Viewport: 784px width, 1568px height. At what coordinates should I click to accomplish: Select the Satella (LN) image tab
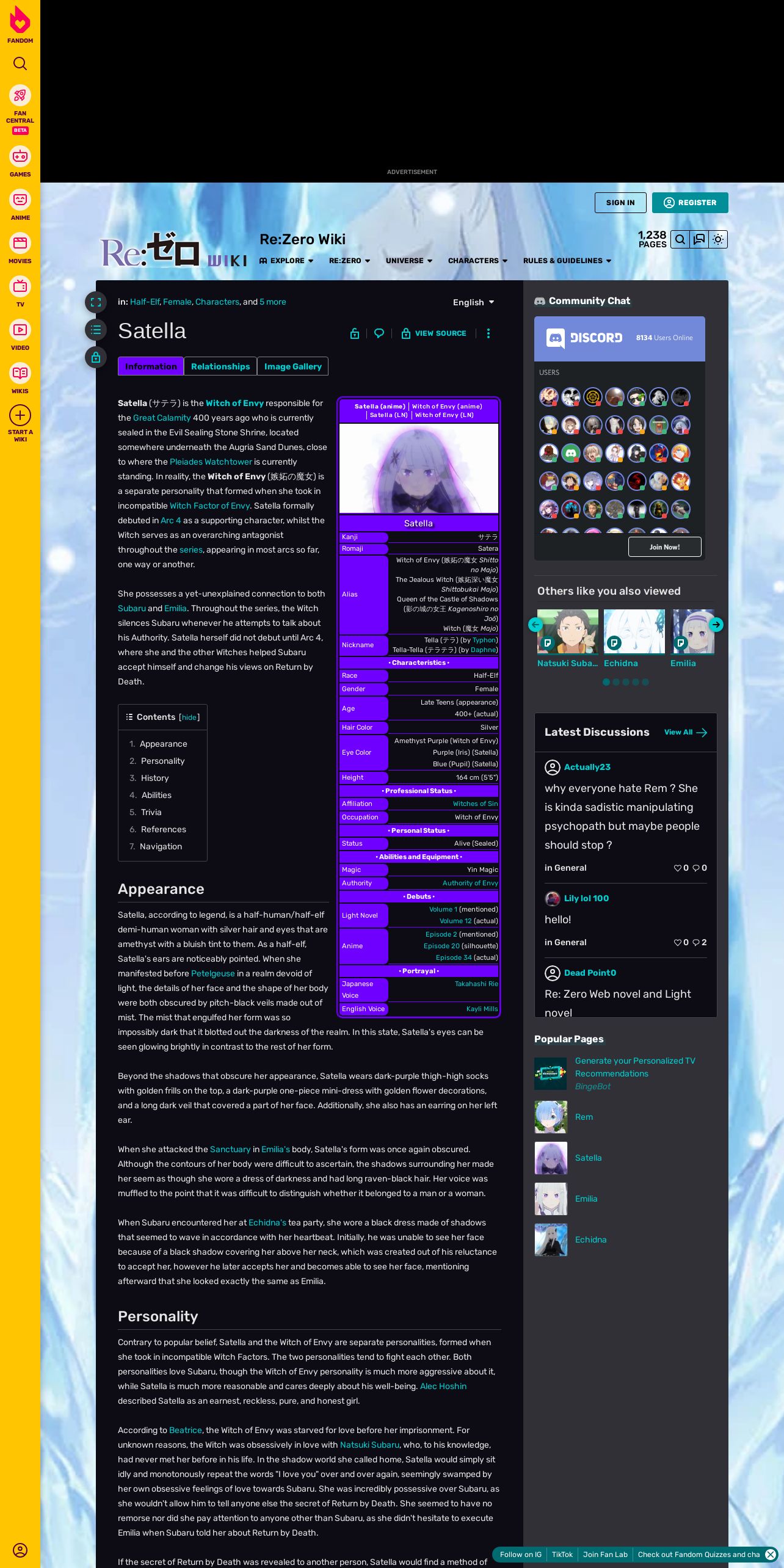pyautogui.click(x=388, y=415)
